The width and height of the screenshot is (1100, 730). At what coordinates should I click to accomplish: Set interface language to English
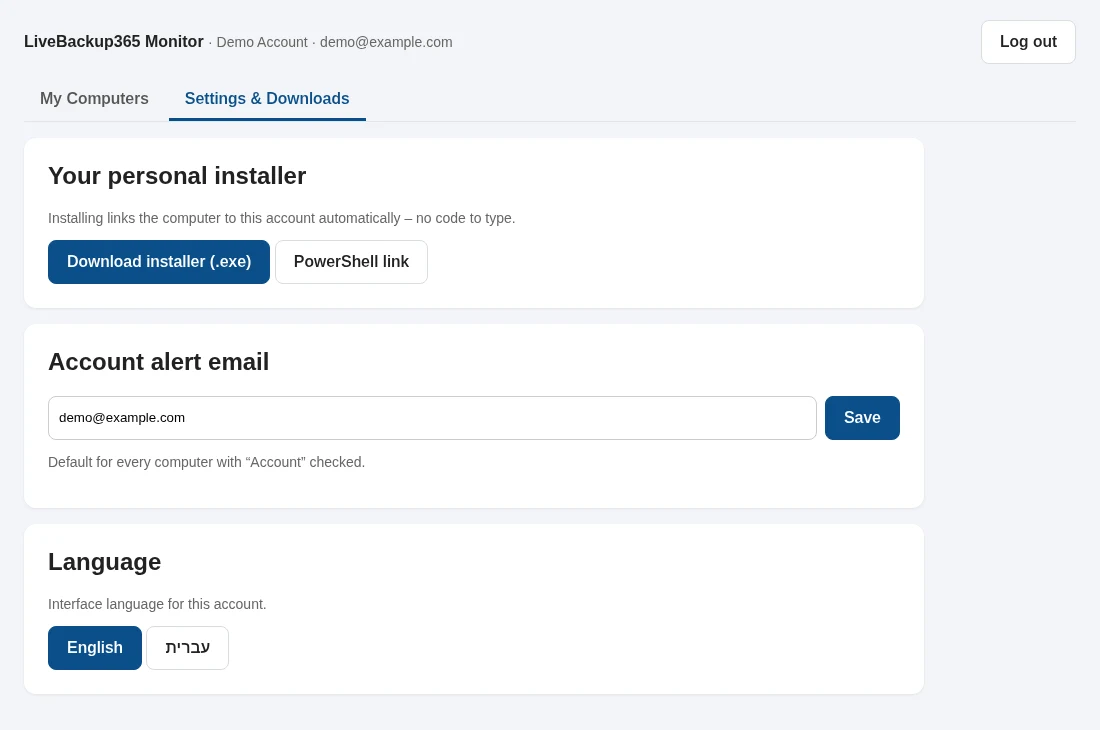point(95,648)
